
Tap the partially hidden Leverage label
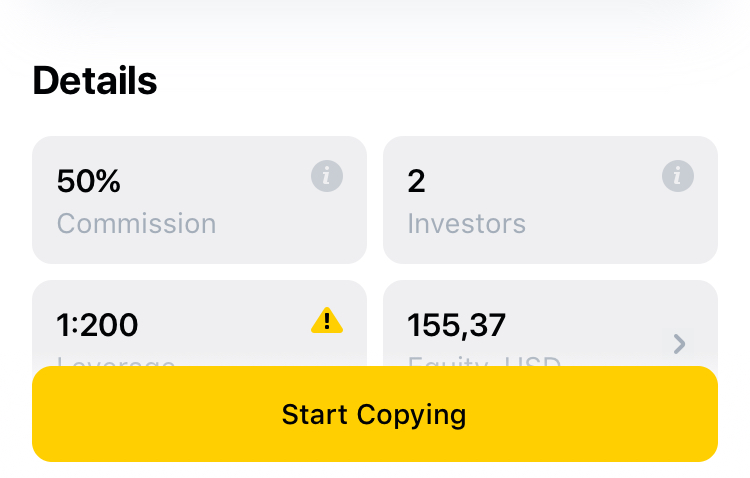coord(116,362)
